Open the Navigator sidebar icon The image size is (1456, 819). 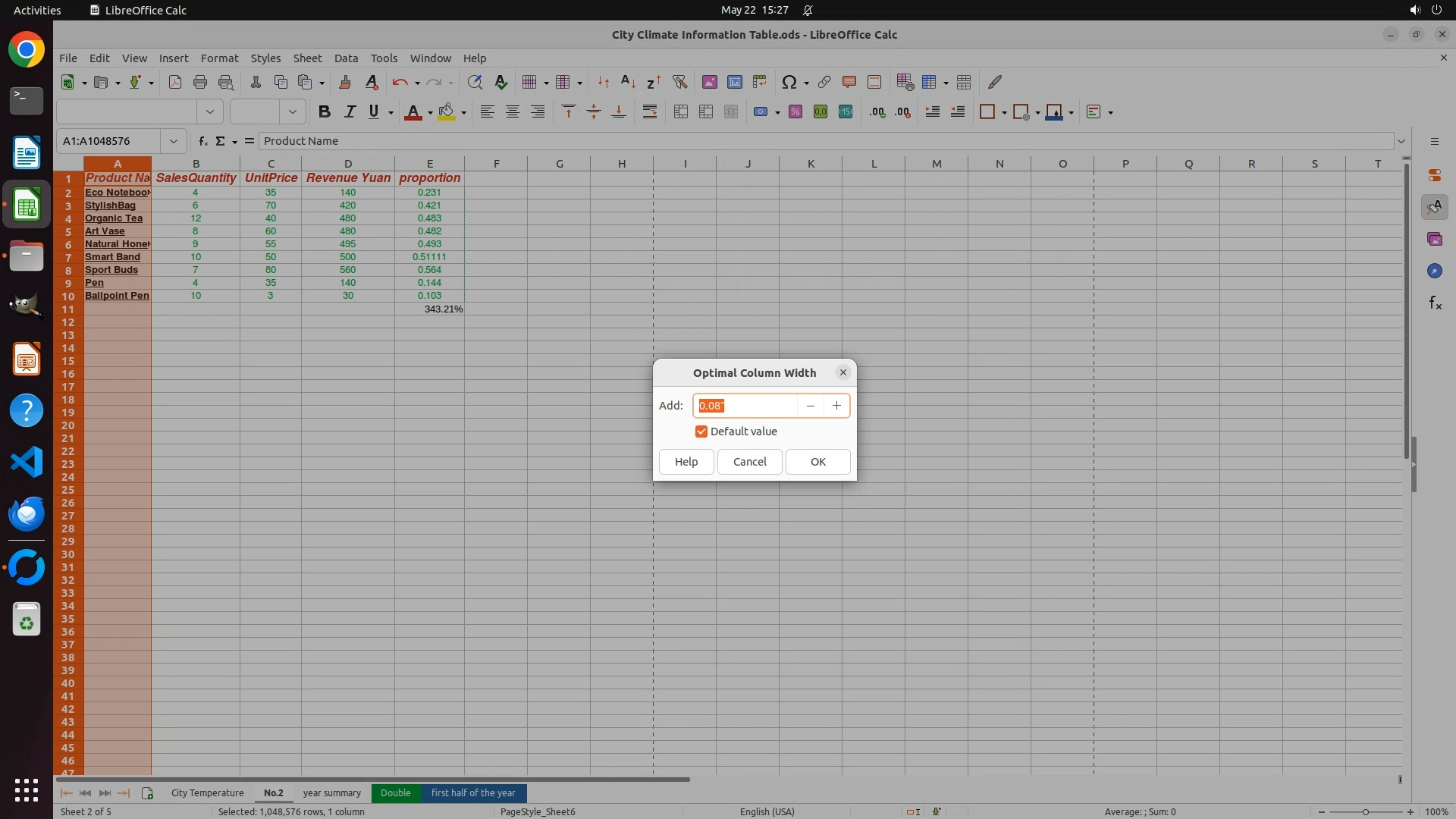1434,271
